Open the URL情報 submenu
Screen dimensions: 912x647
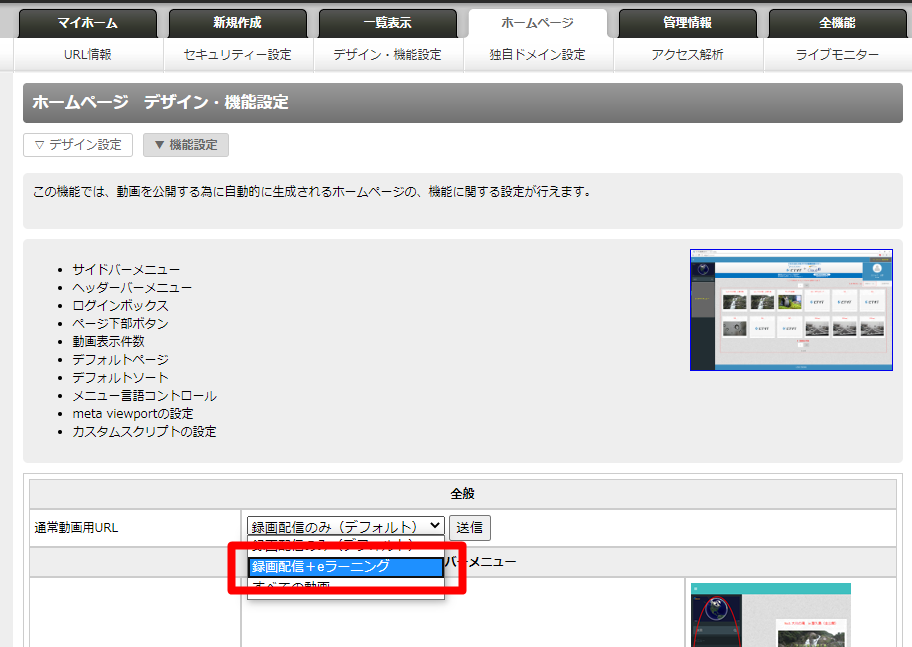[88, 55]
